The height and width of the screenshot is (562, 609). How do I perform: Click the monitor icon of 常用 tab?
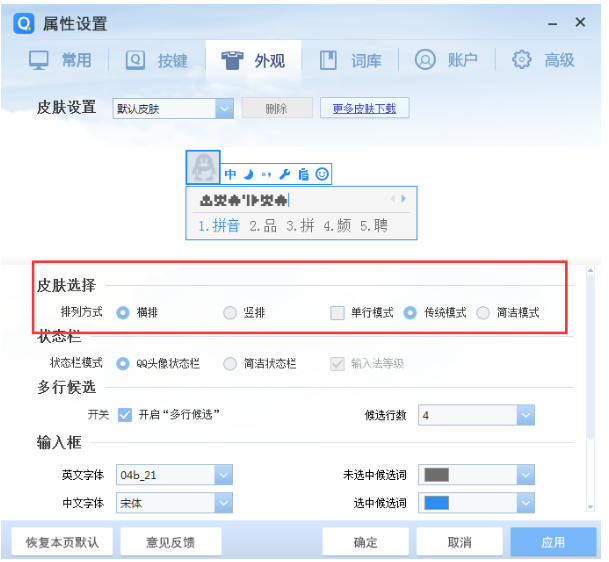[x=39, y=60]
